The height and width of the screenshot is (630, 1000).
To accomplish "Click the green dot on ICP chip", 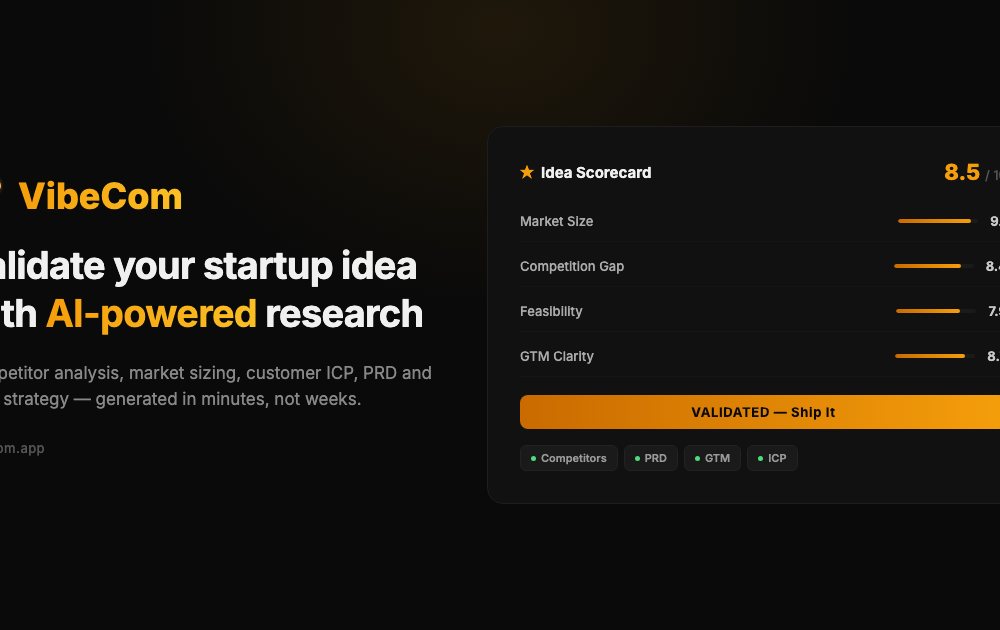I will click(760, 458).
